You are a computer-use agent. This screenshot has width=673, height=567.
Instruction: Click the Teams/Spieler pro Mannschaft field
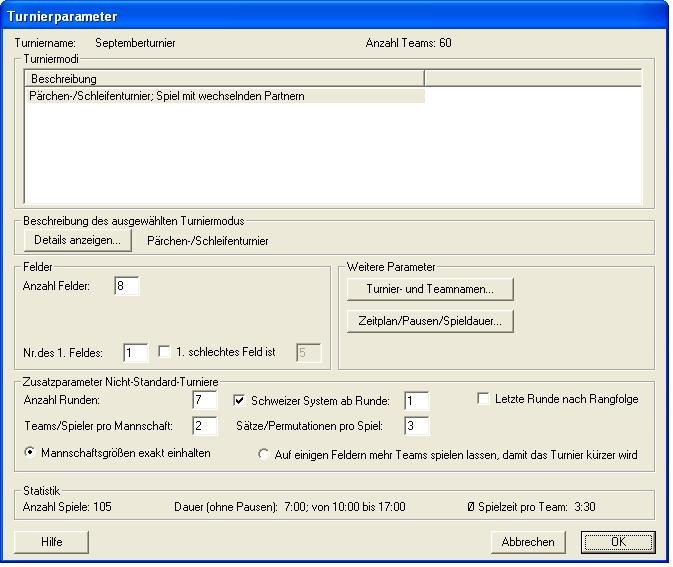click(x=204, y=426)
